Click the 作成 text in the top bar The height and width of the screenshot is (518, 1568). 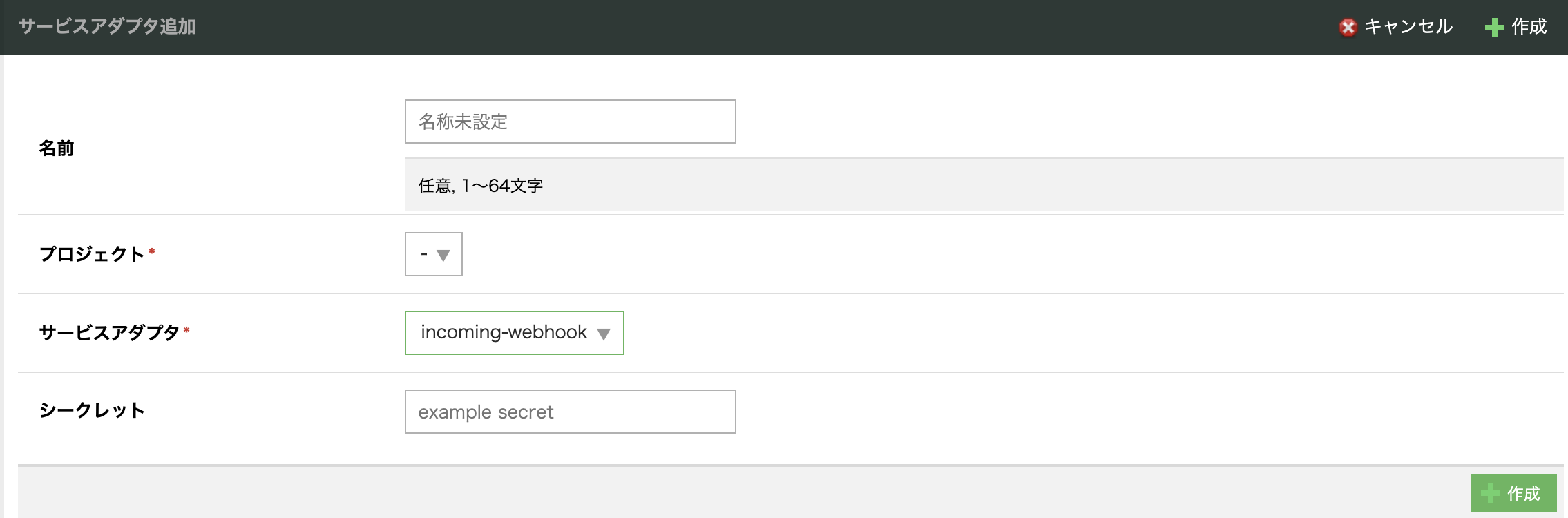1529,27
